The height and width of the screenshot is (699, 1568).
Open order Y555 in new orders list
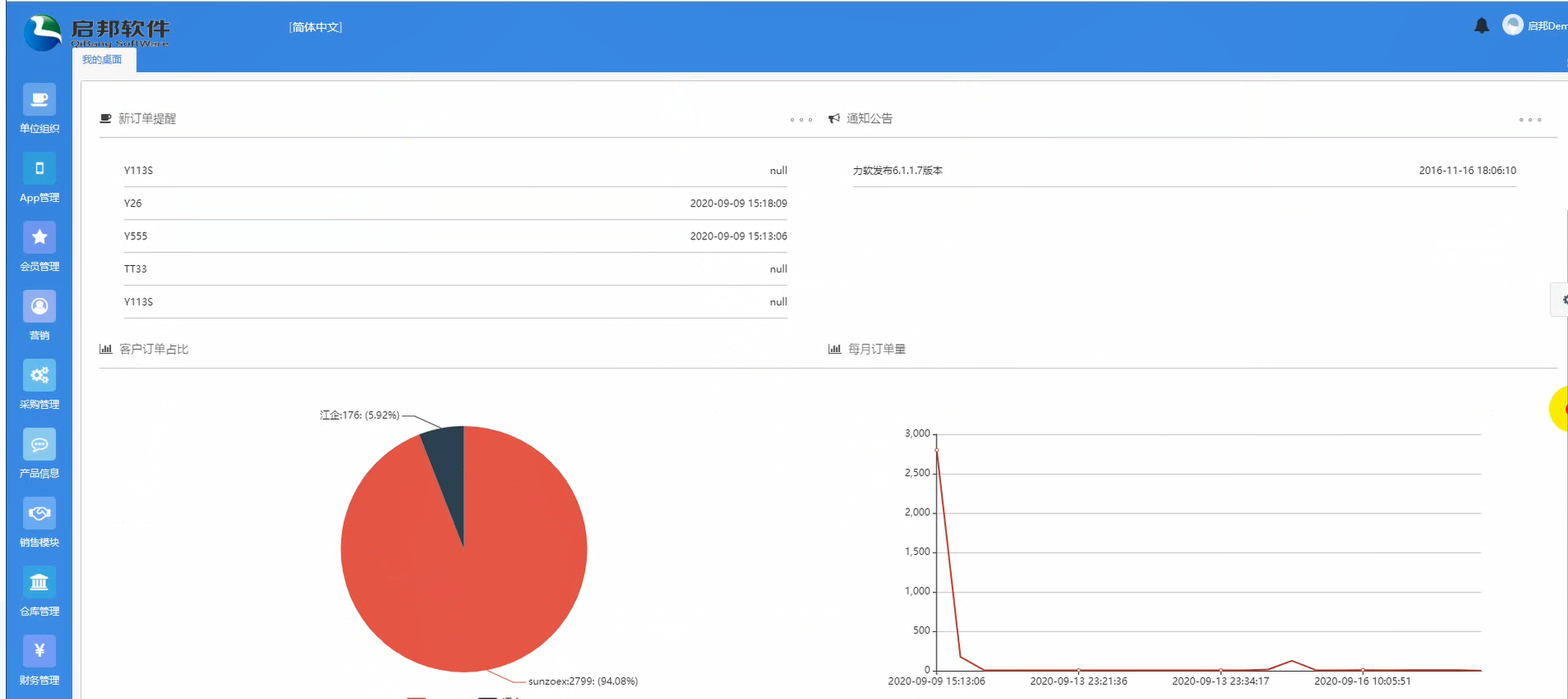(x=136, y=237)
